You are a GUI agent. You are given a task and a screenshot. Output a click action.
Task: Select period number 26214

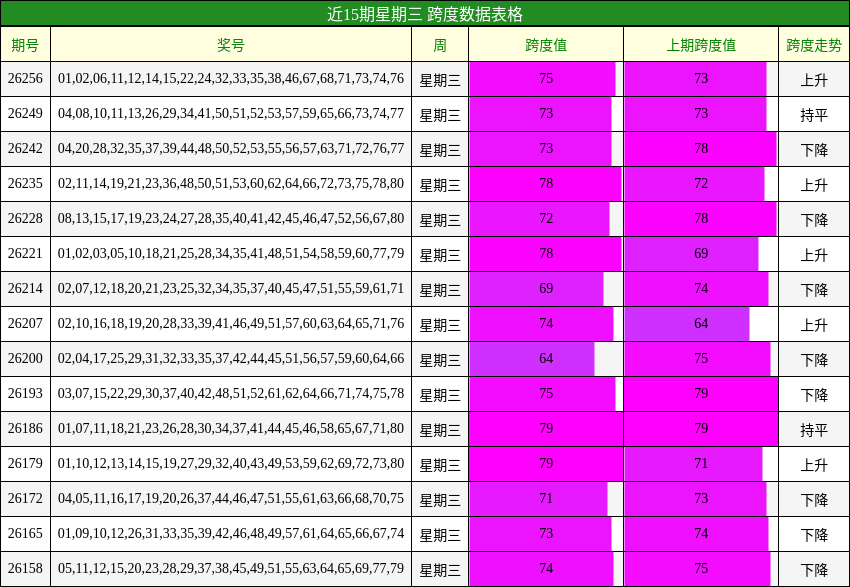[x=25, y=289]
